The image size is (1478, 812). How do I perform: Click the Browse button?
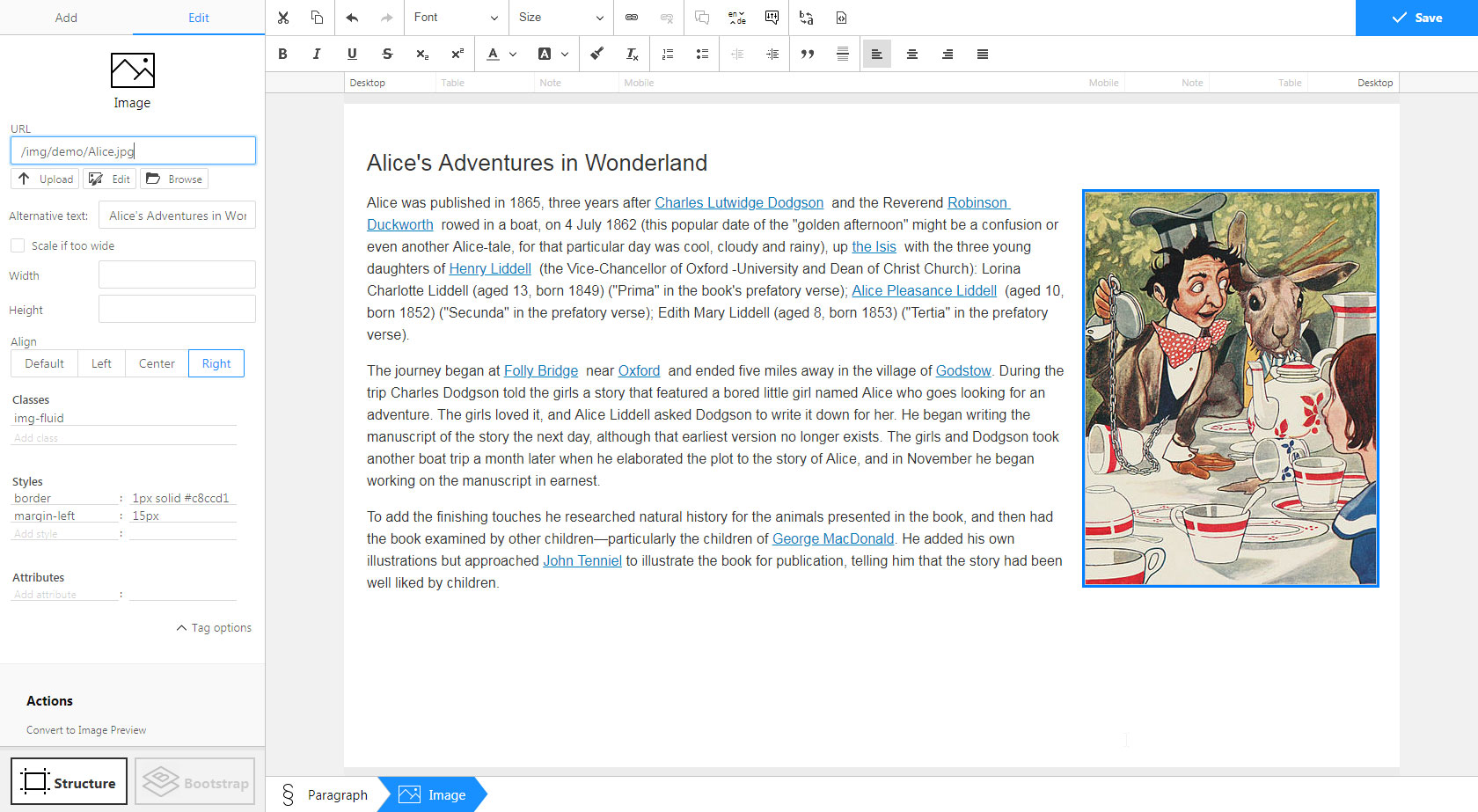click(174, 179)
